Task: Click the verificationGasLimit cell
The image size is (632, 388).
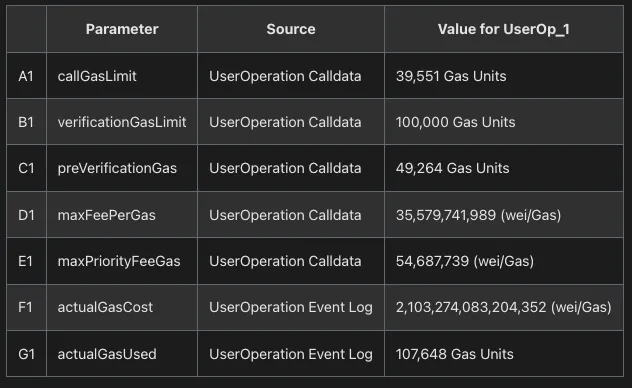Action: tap(122, 122)
